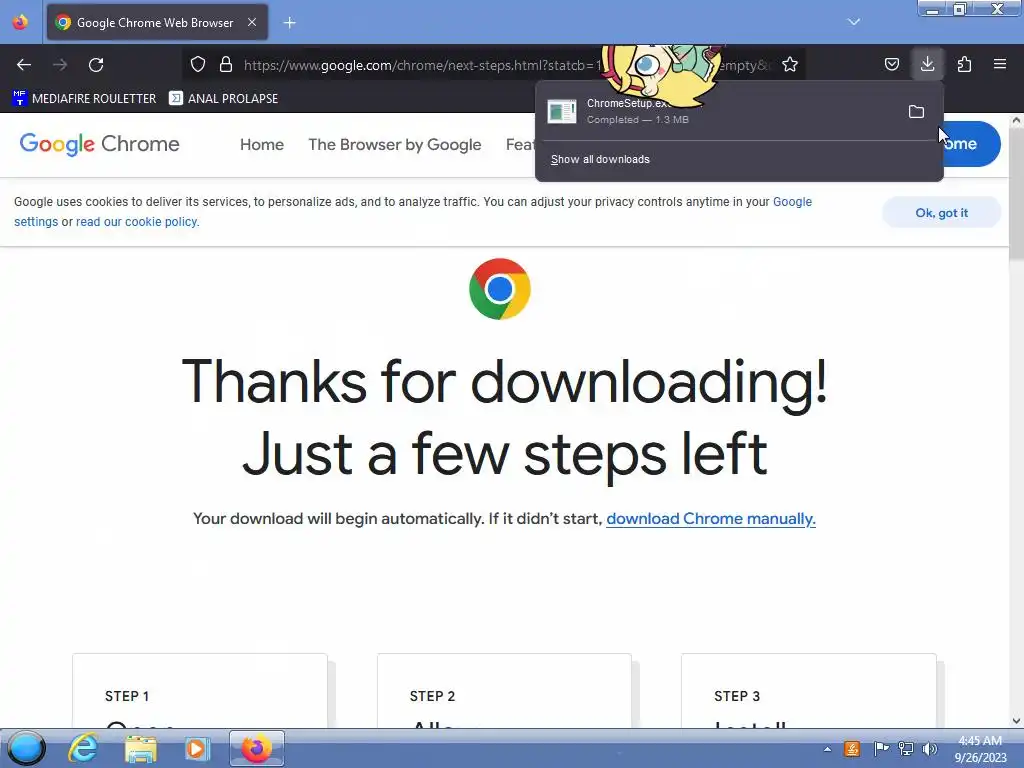
Task: Select the Google Chrome Web Browser tab
Action: point(157,22)
